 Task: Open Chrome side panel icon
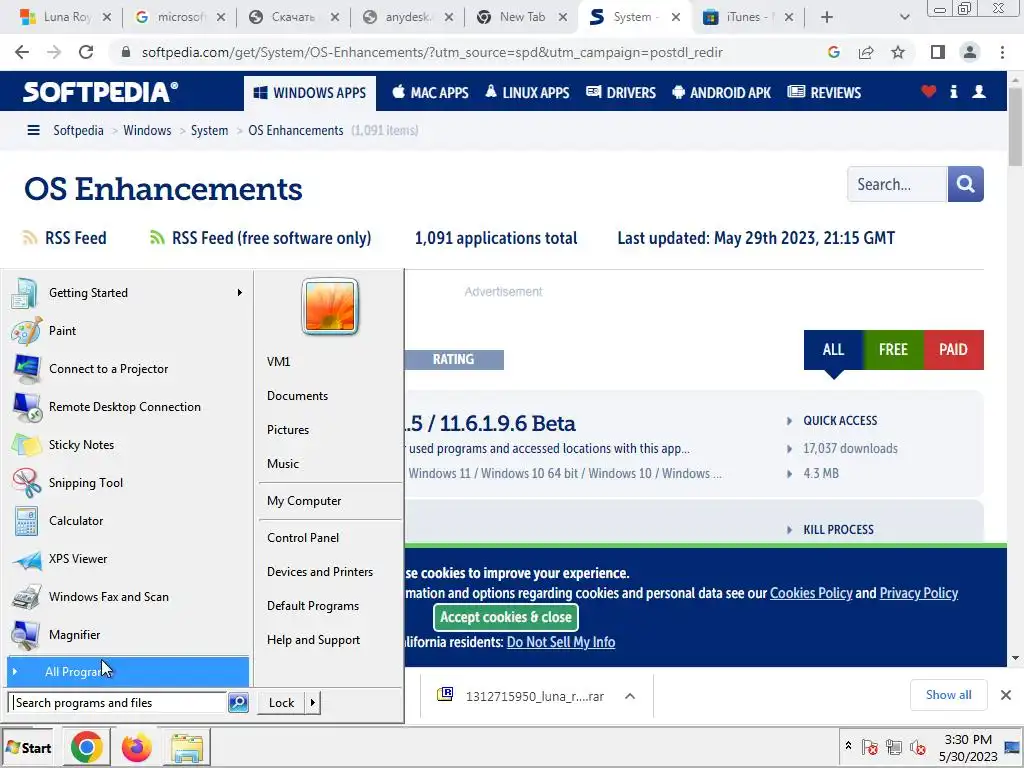[938, 52]
